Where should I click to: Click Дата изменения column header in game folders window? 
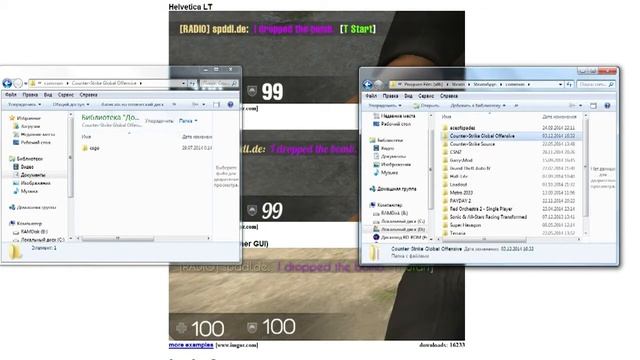559,117
